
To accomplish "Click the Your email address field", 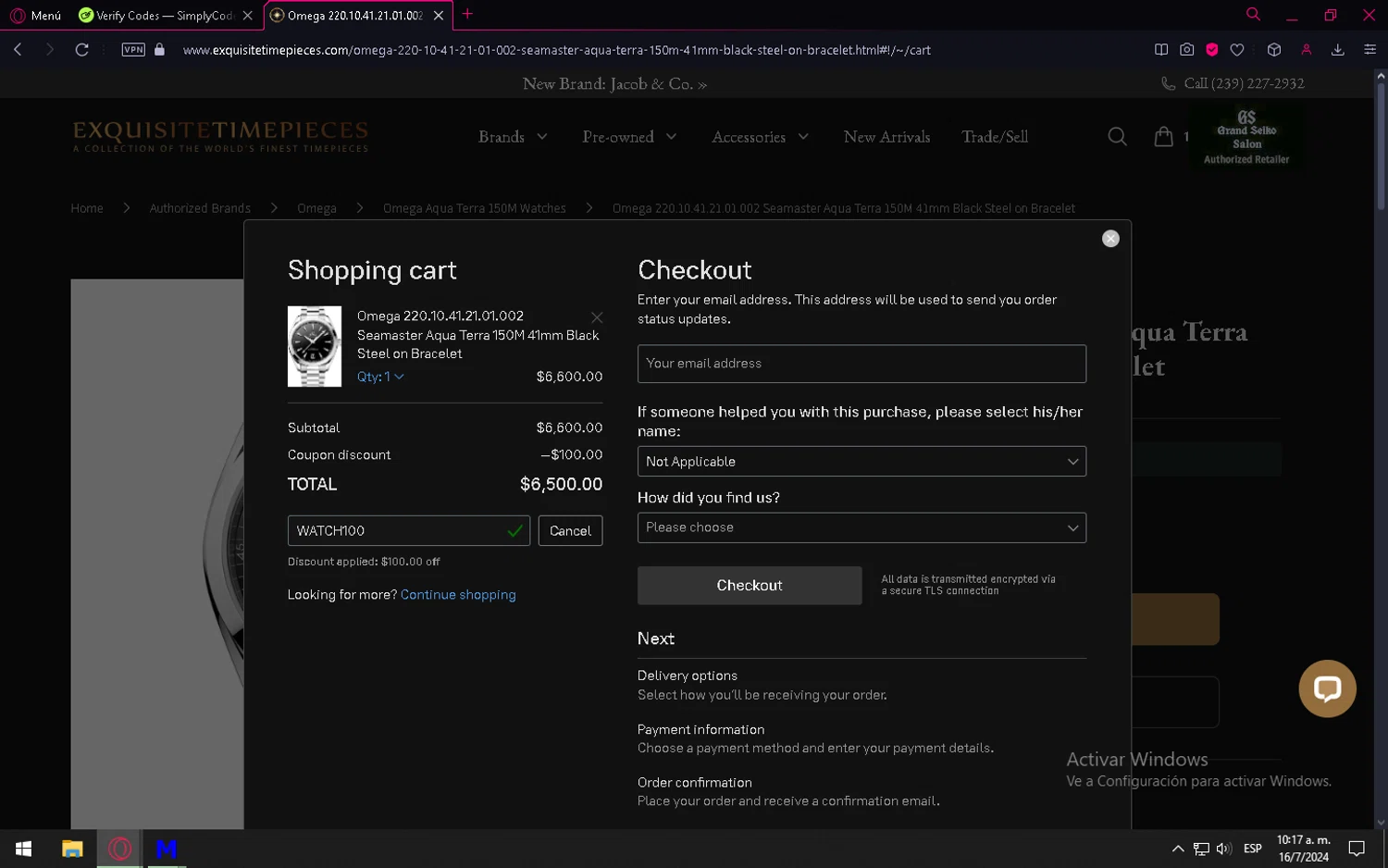I will 861,364.
